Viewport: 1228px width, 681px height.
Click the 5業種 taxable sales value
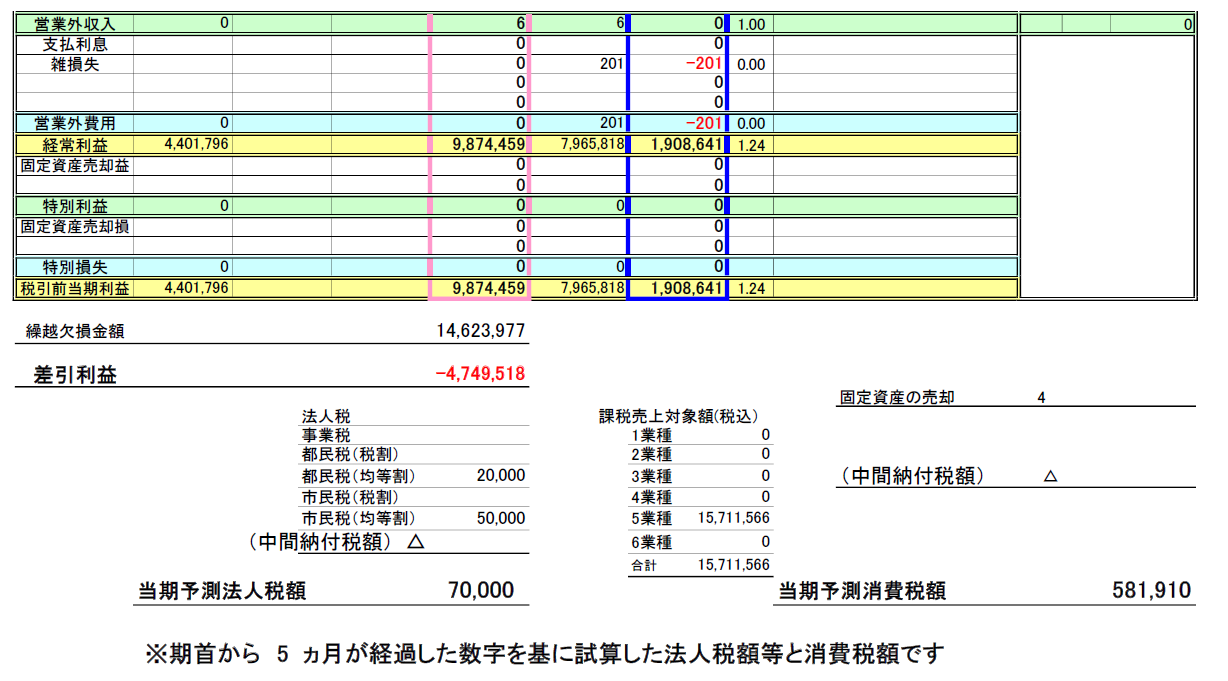(733, 518)
